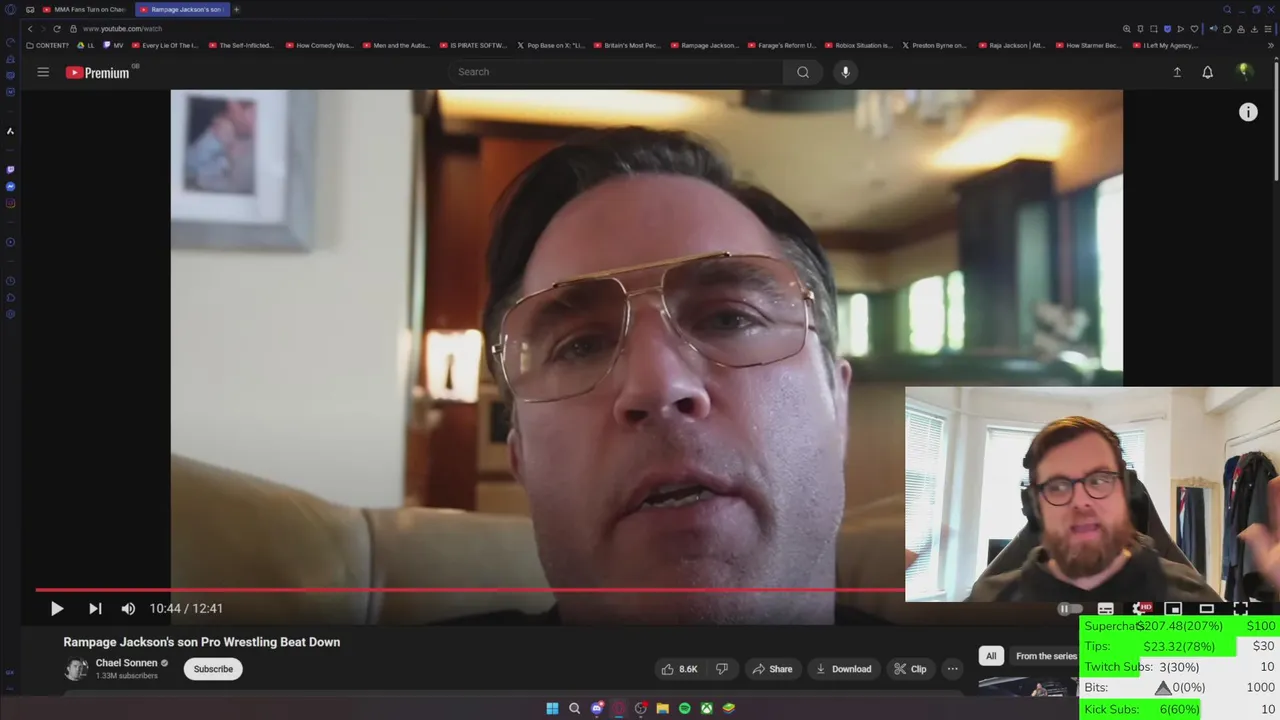Reload the current page
Image resolution: width=1280 pixels, height=720 pixels.
[x=57, y=29]
